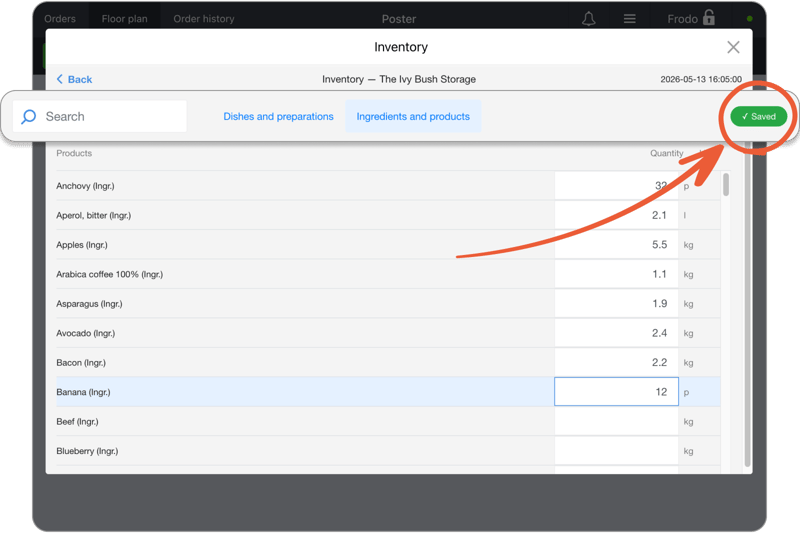Screen dimensions: 800x533
Task: Click the Products column header
Action: click(74, 153)
